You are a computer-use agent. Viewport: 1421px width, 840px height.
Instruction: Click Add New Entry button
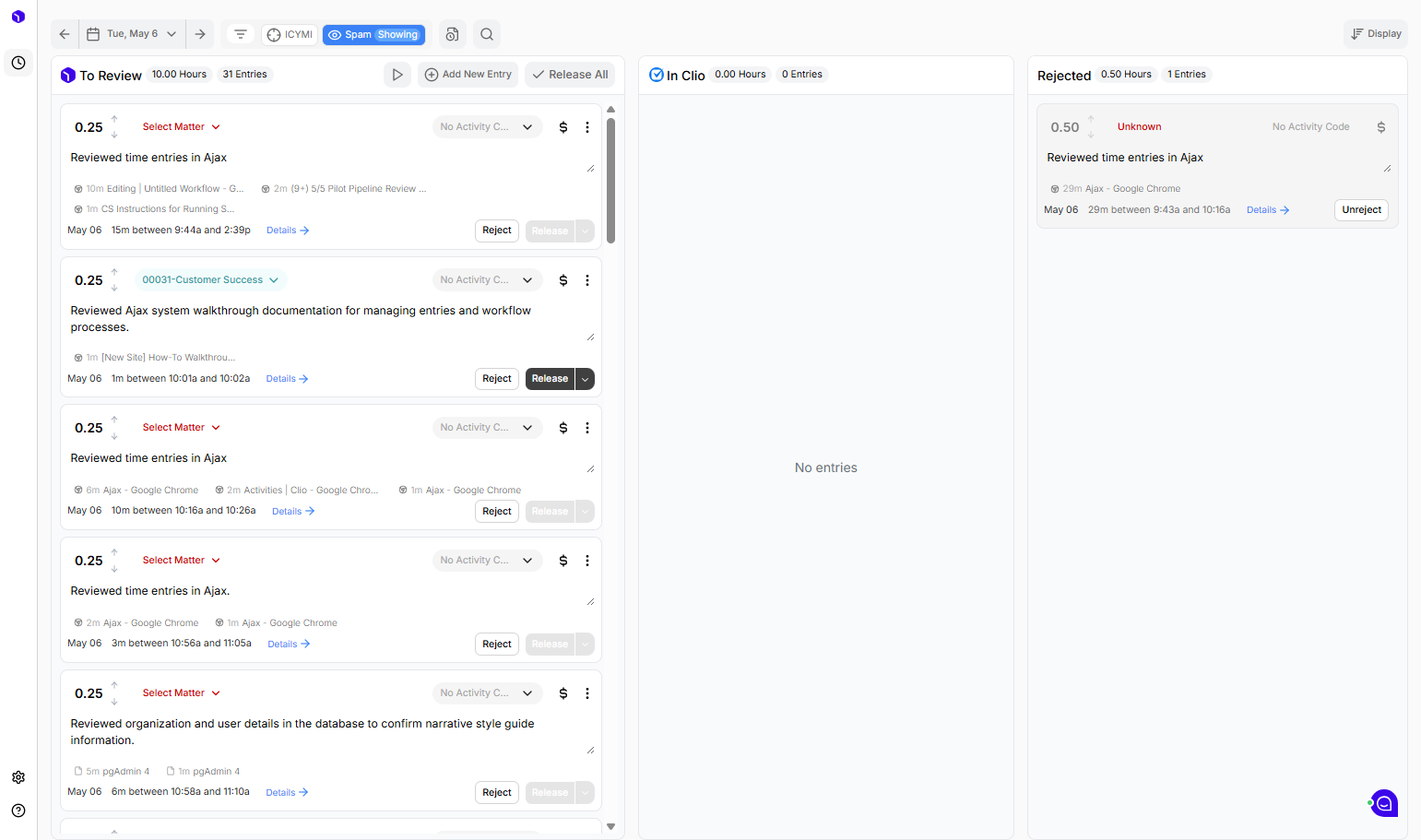tap(468, 75)
